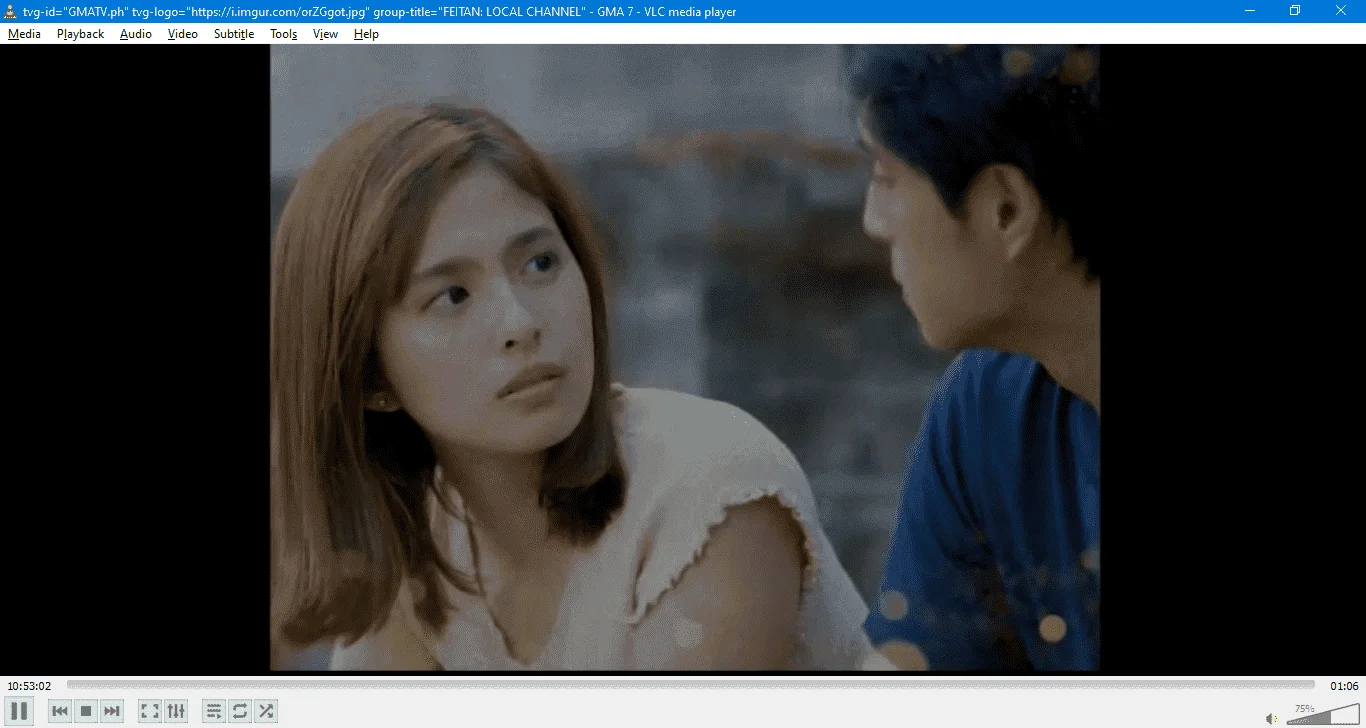Mute audio via the speaker icon

pyautogui.click(x=1272, y=718)
